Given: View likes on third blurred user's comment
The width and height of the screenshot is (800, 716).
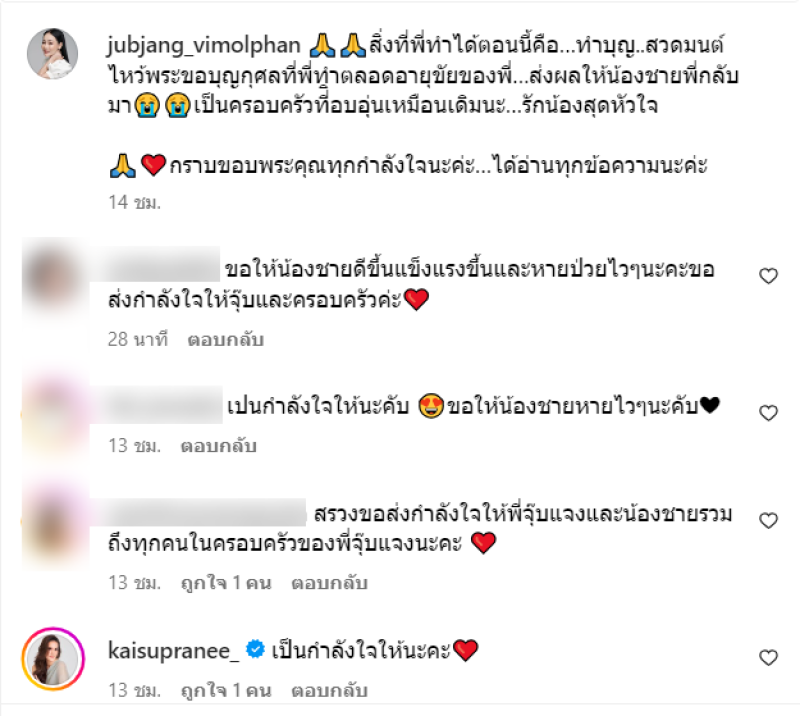Looking at the screenshot, I should point(226,582).
